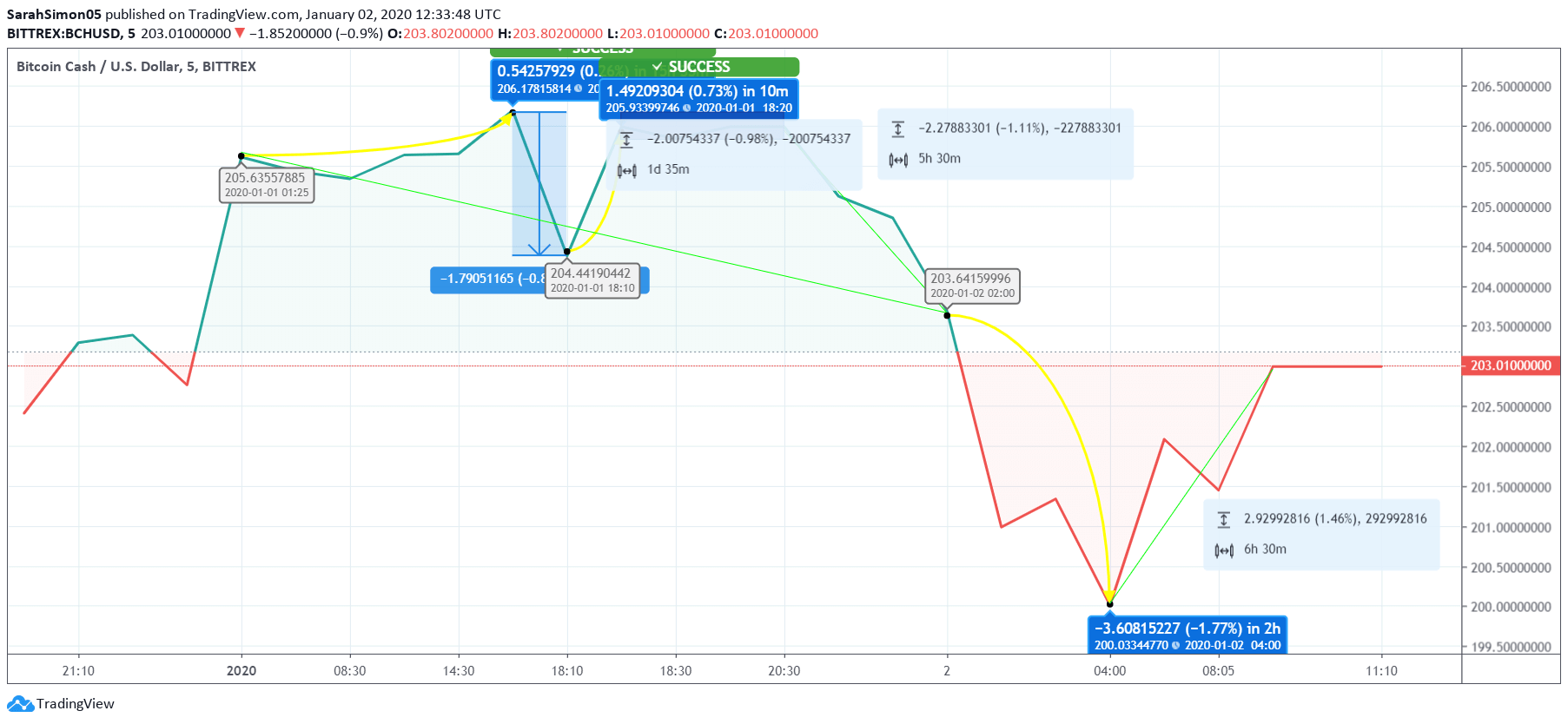Click the red down triangle in the header
Image resolution: width=1568 pixels, height=724 pixels.
(240, 34)
